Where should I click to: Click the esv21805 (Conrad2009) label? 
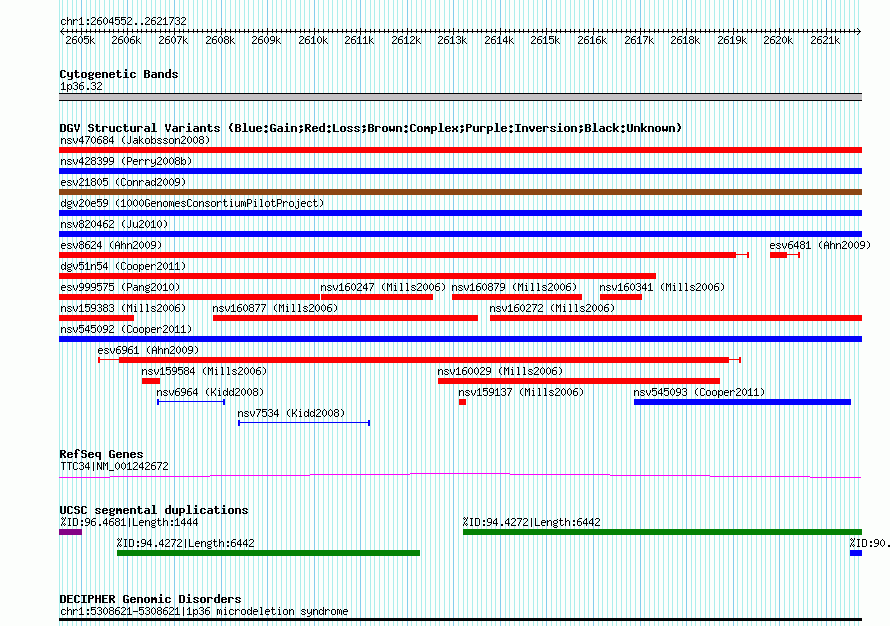[123, 182]
